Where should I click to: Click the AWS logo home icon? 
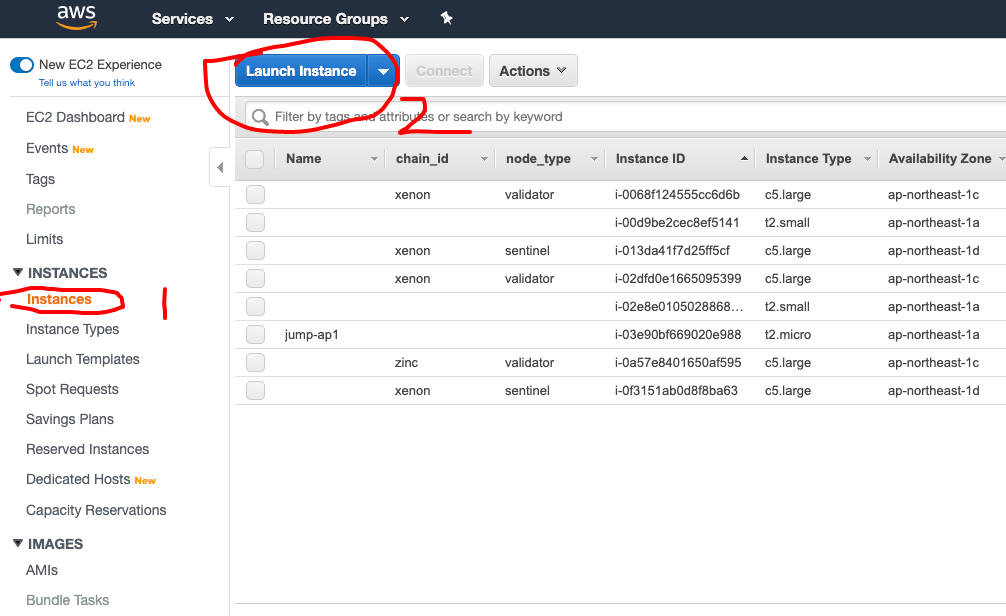coord(76,17)
